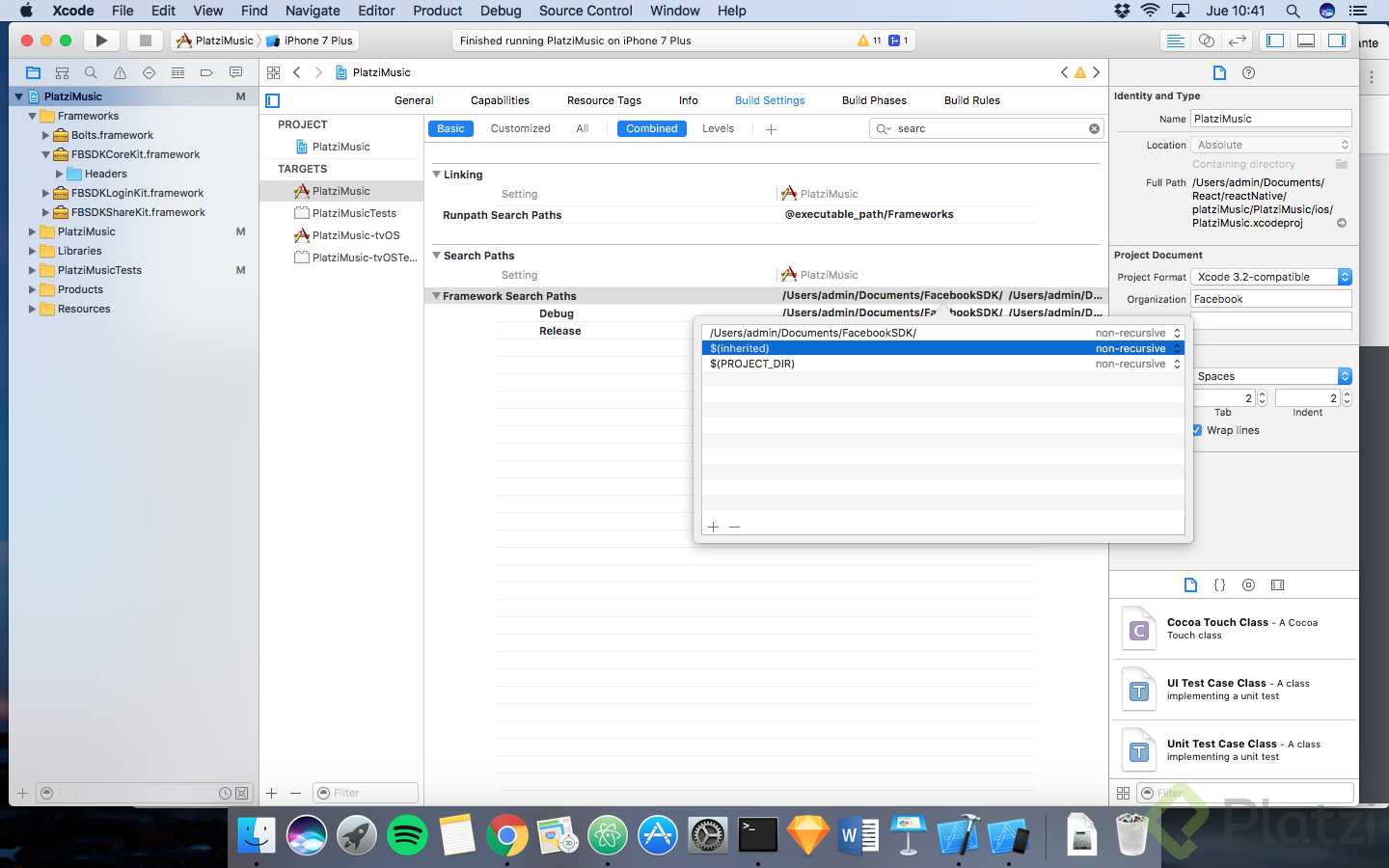Open Google Chrome from the Dock
Image resolution: width=1389 pixels, height=868 pixels.
(x=507, y=835)
